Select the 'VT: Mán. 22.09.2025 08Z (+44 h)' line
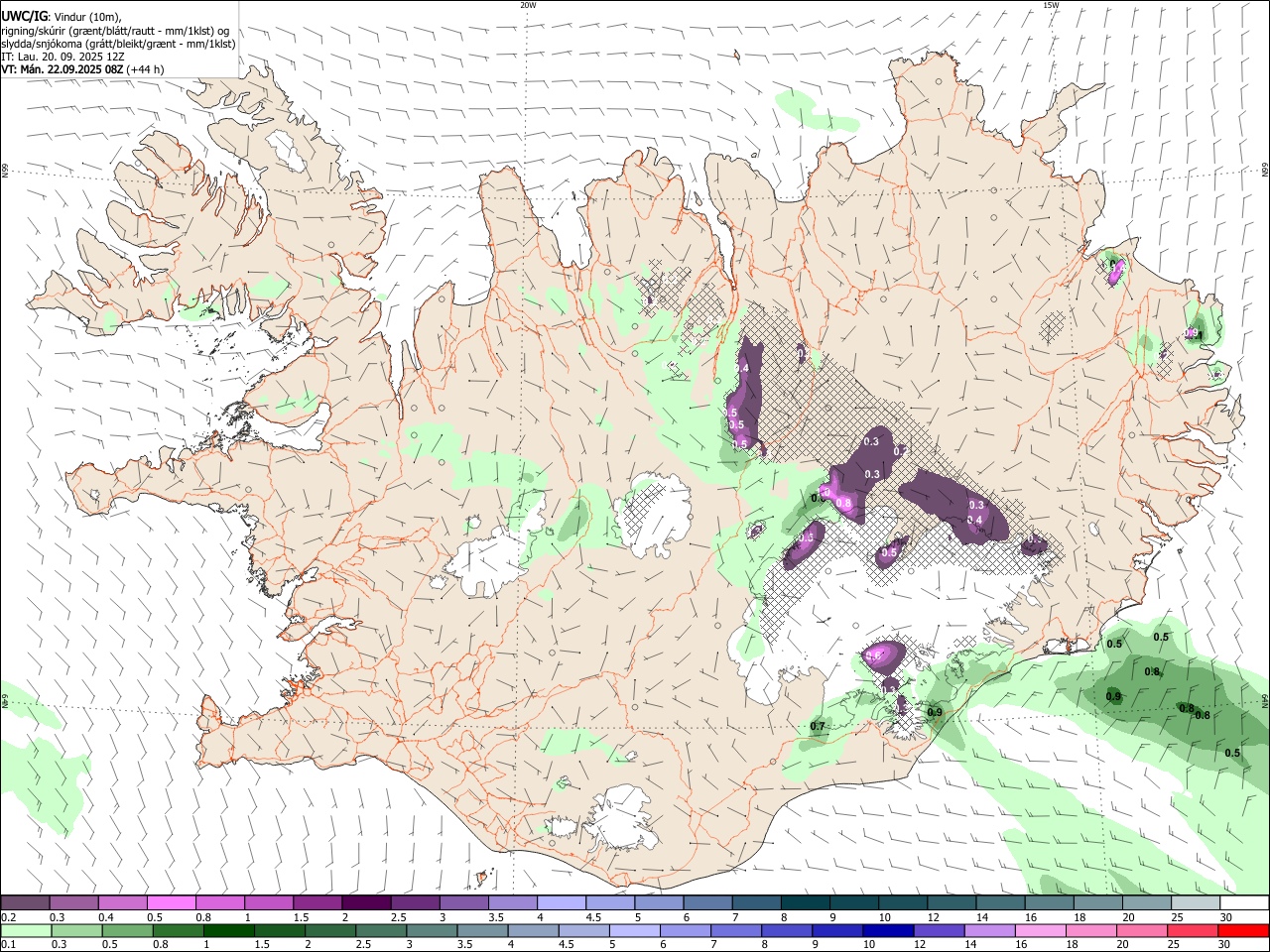Viewport: 1270px width, 952px height. pyautogui.click(x=82, y=69)
